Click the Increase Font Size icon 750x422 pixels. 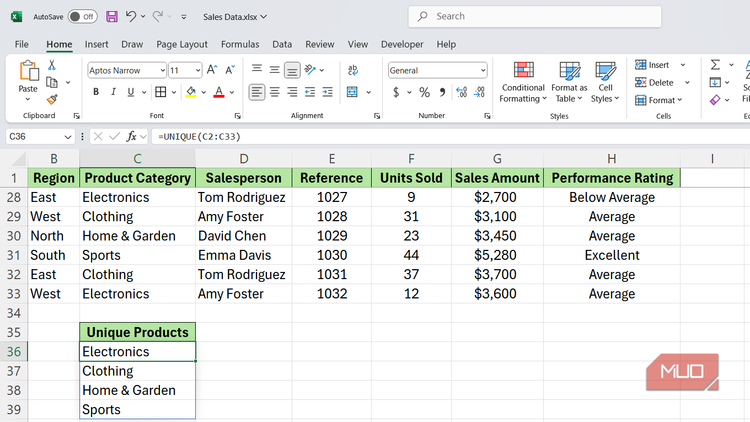point(212,70)
